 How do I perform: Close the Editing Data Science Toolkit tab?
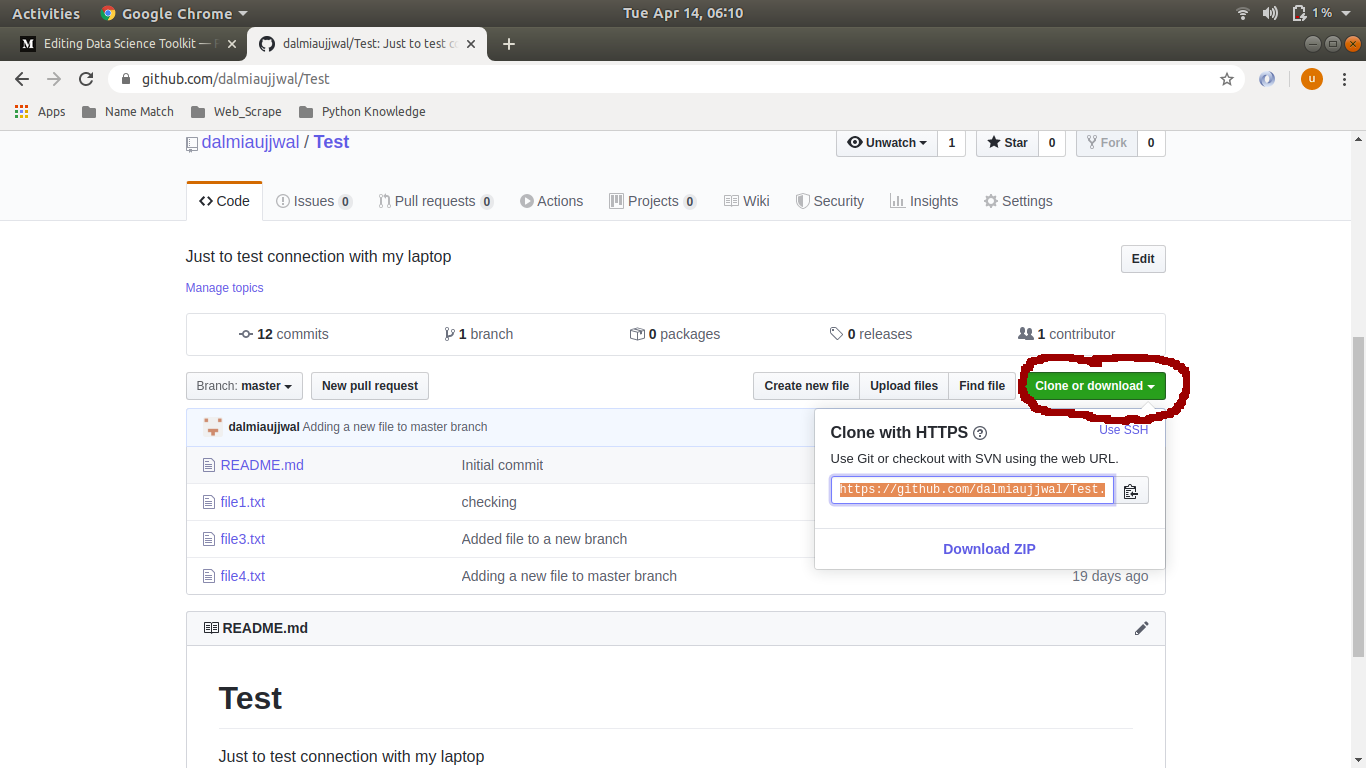(232, 44)
